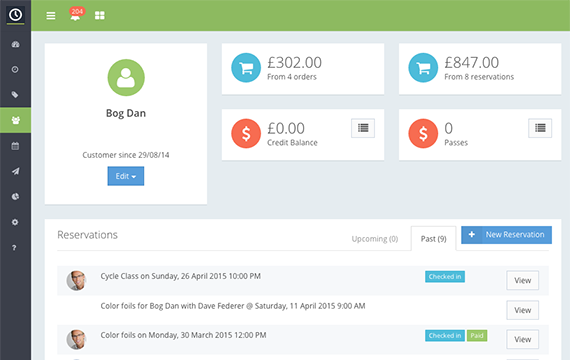Switch to the Upcoming (0) tab
Image resolution: width=570 pixels, height=360 pixels.
pos(375,239)
